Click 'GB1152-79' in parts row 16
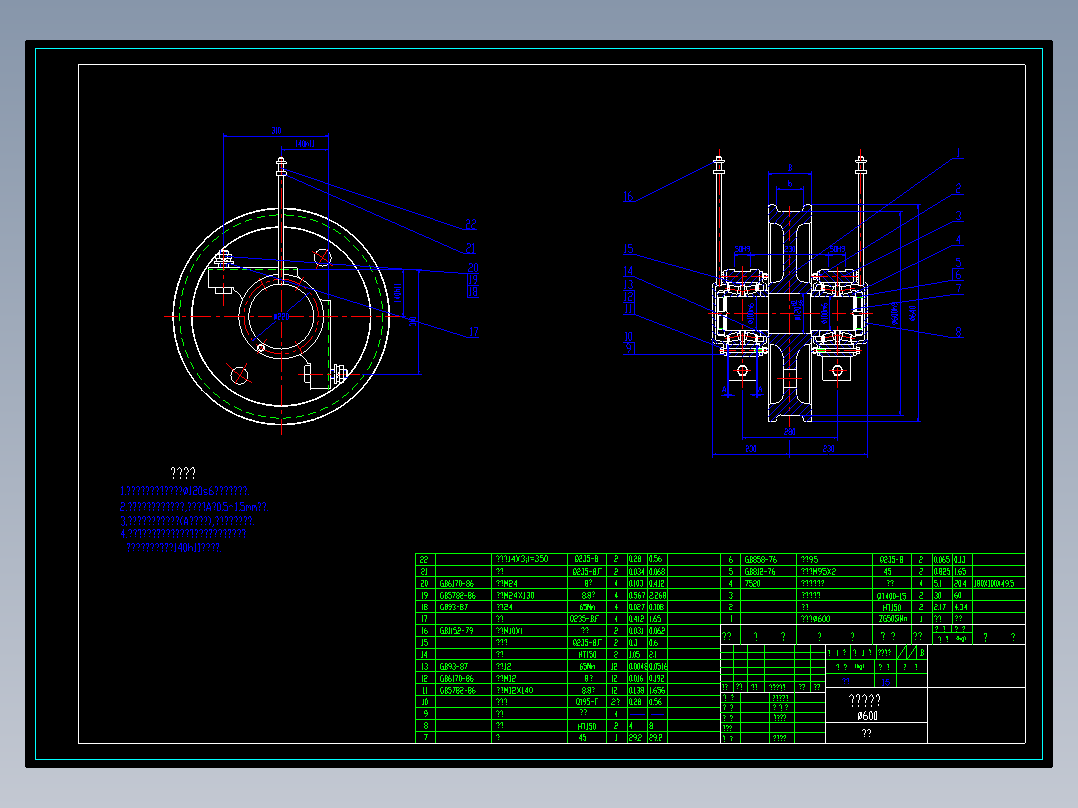 pos(456,631)
